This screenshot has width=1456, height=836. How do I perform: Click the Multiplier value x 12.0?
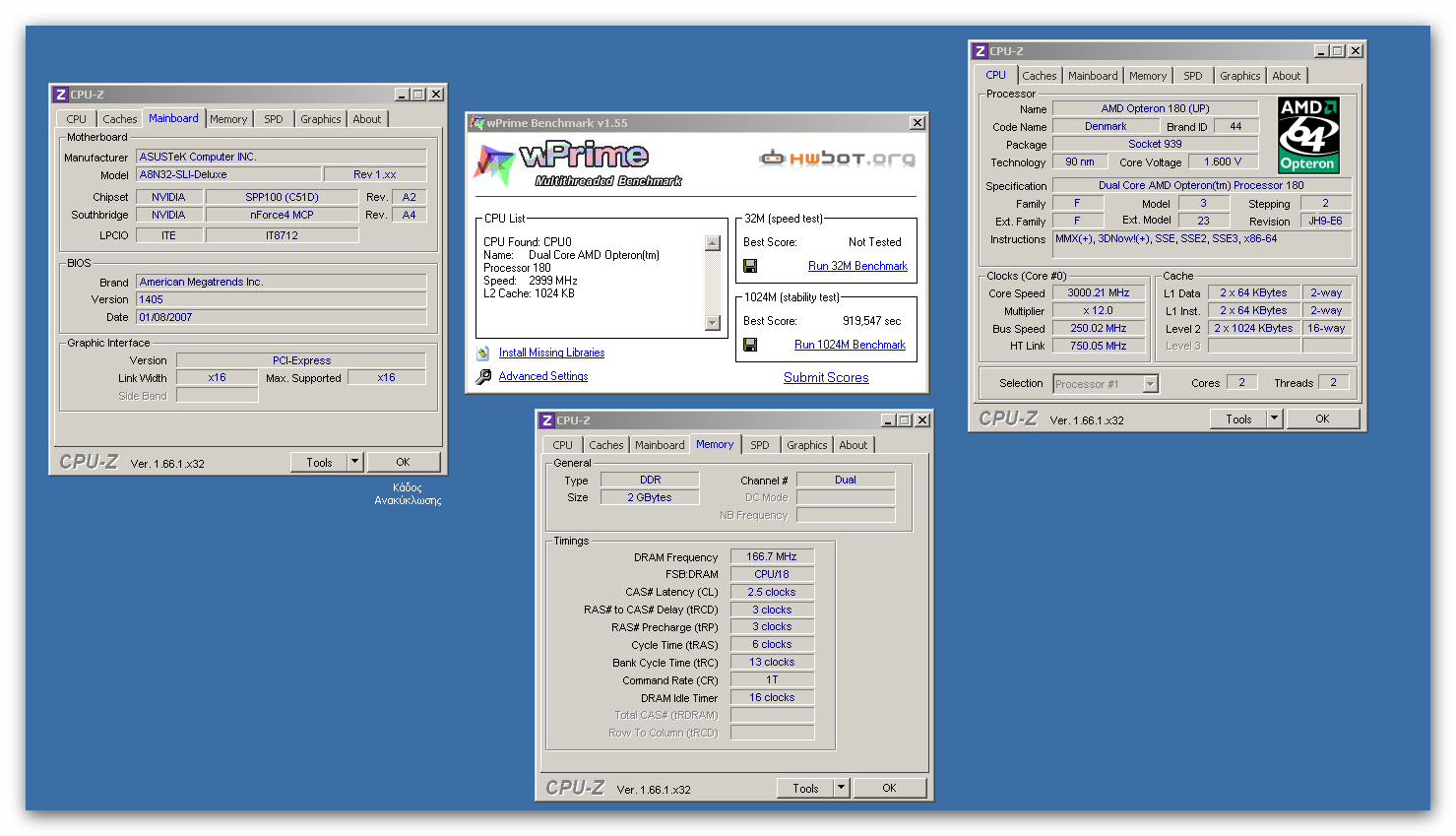[x=1099, y=310]
